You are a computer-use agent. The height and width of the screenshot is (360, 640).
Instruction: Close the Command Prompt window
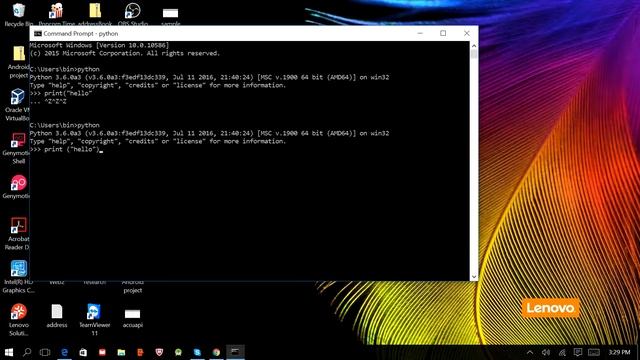[467, 33]
